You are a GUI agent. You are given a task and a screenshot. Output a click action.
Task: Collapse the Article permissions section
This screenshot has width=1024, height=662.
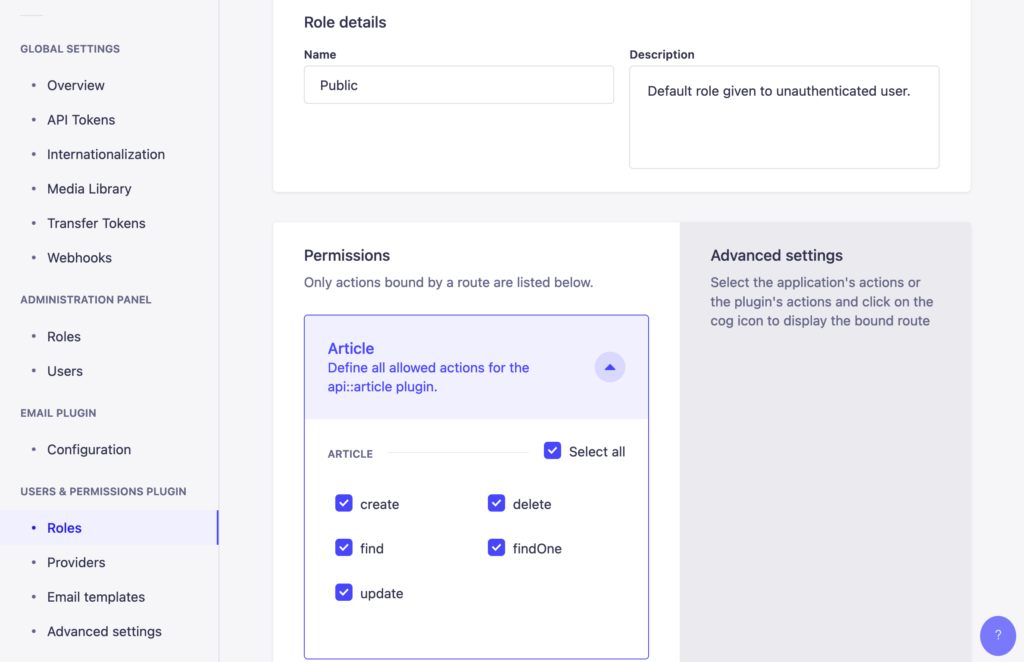pyautogui.click(x=610, y=367)
